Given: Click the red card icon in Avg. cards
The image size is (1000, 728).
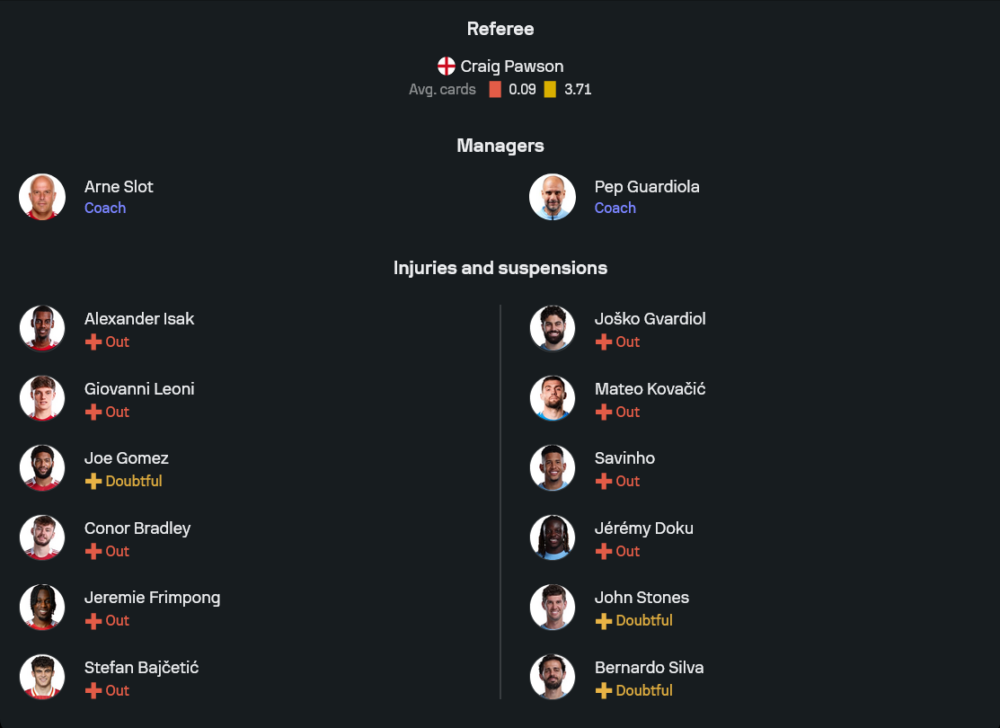Looking at the screenshot, I should pos(495,89).
